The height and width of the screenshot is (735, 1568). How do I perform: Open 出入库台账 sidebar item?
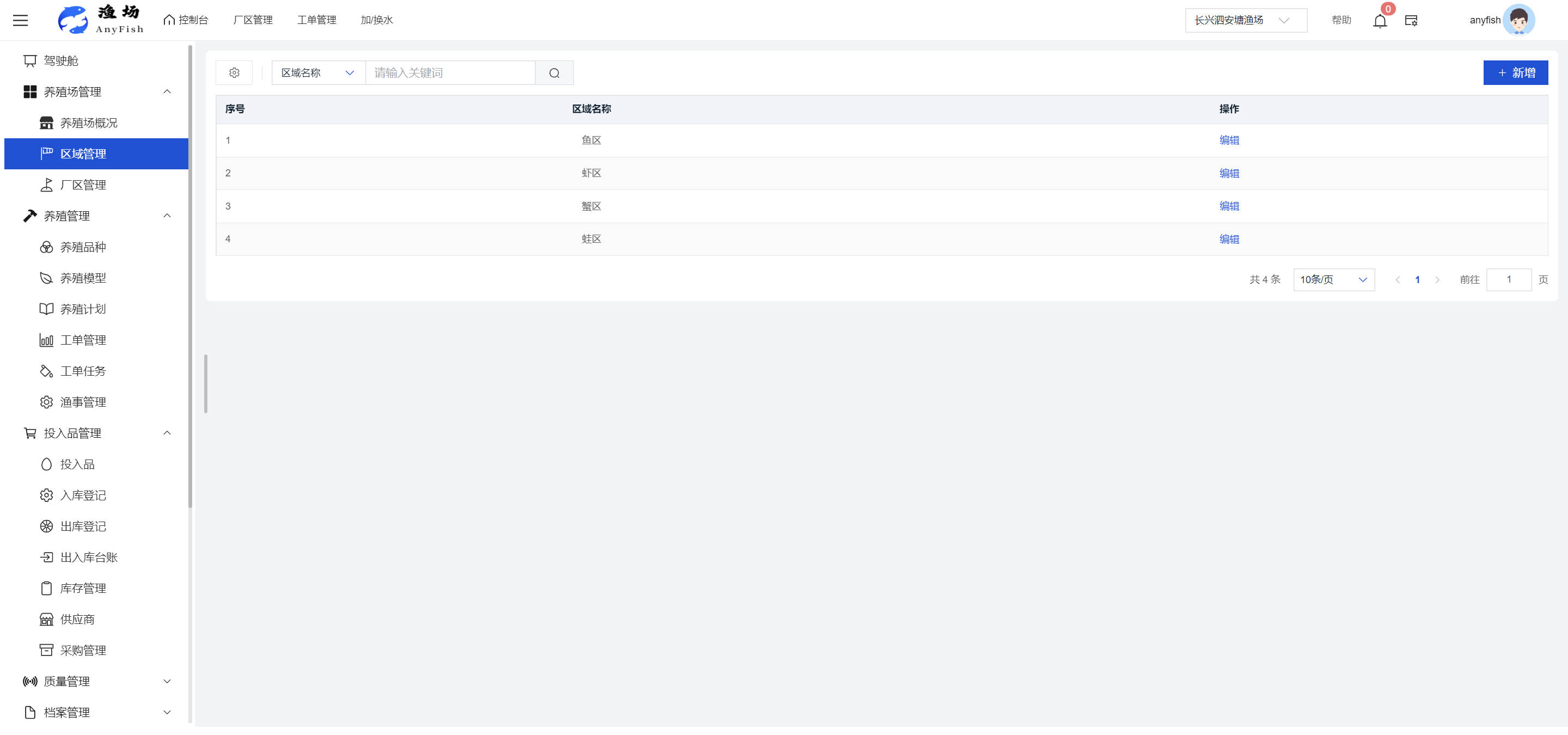89,558
